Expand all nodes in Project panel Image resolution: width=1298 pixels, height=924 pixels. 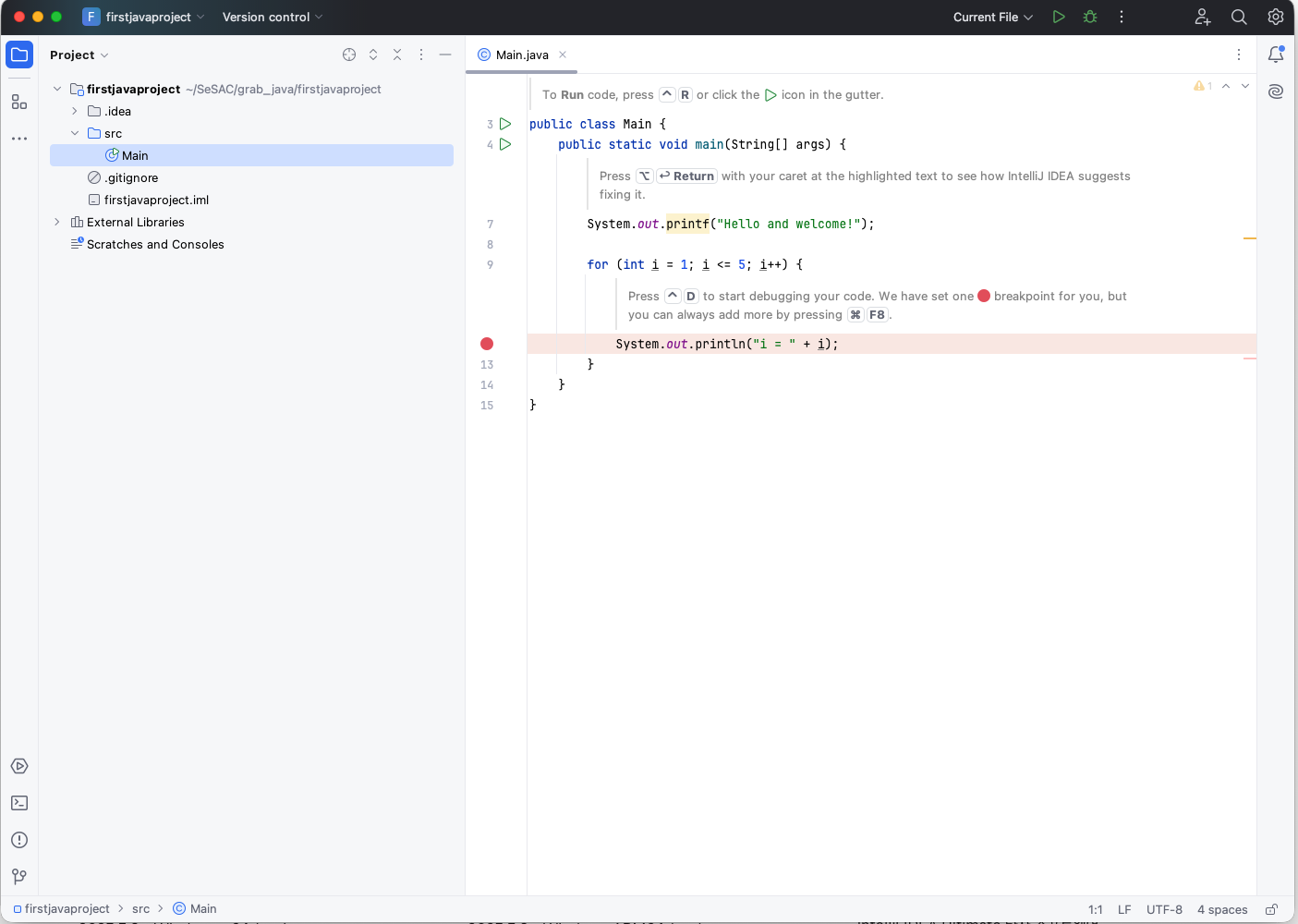coord(373,55)
